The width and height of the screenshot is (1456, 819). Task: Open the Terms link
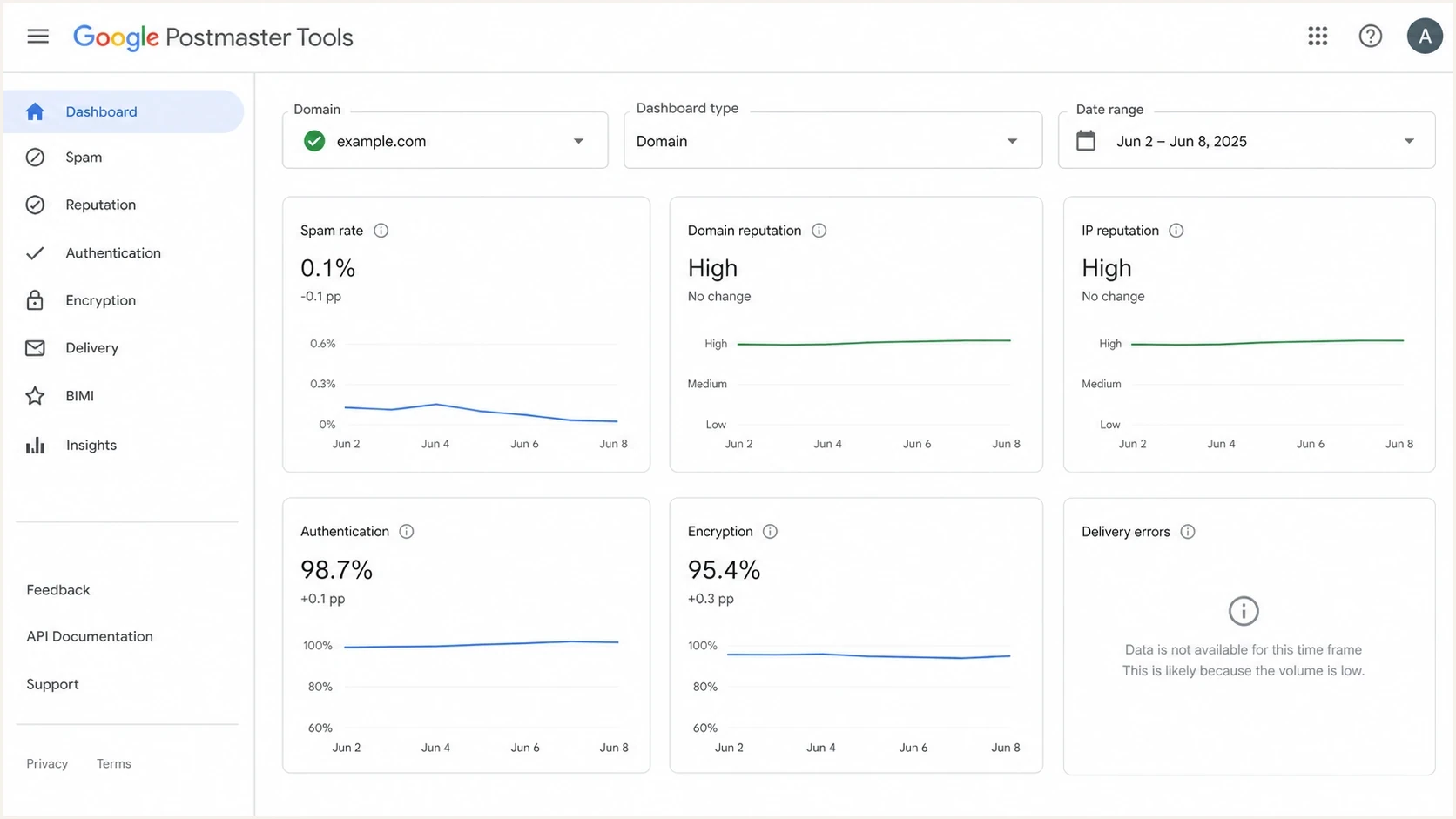[114, 763]
